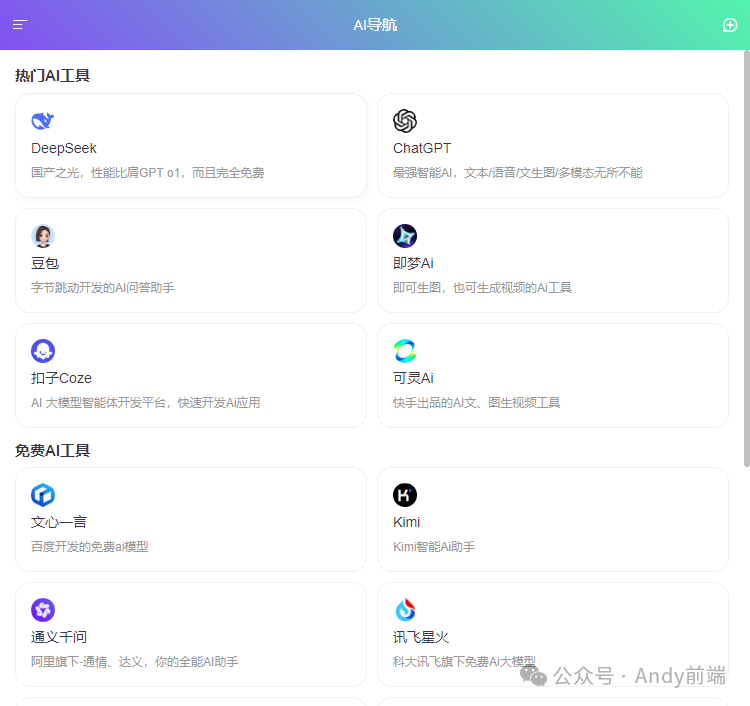Viewport: 750px width, 706px height.
Task: Click the 豆包 avatar icon
Action: [43, 236]
